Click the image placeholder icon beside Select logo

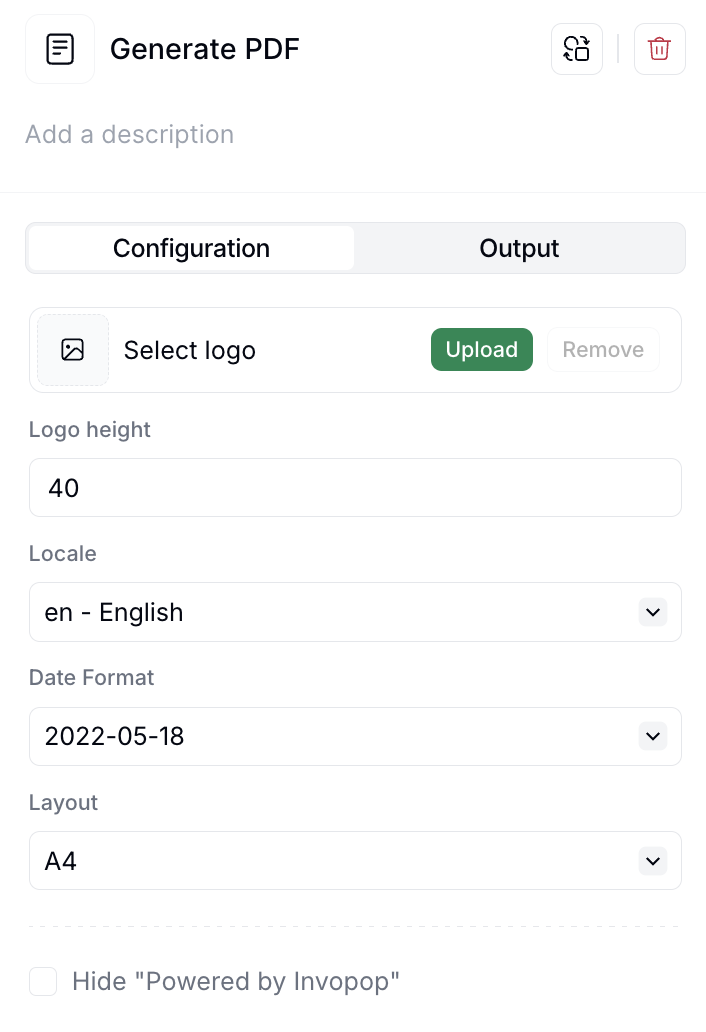coord(72,350)
